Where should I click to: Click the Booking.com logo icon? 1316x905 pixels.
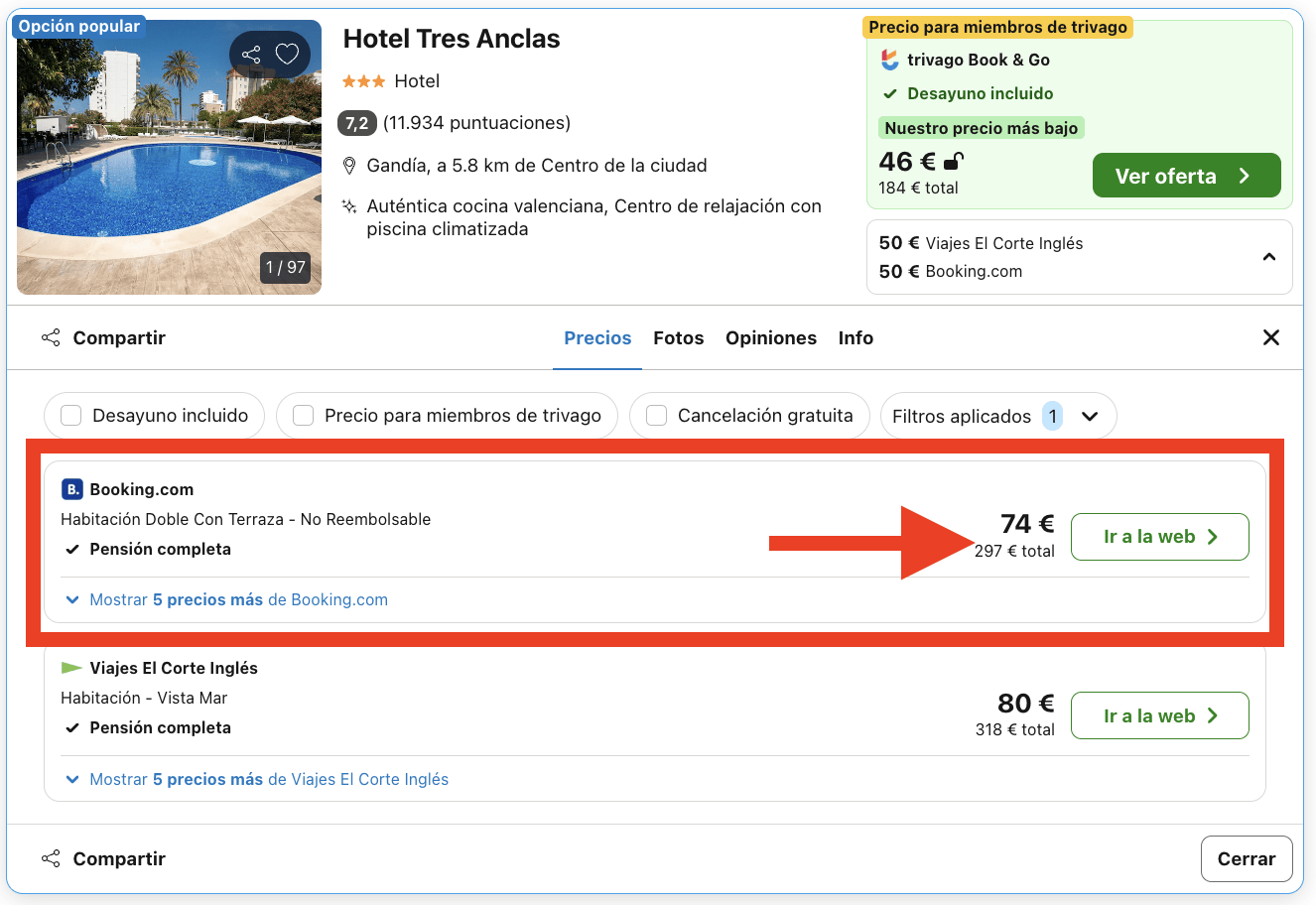pos(70,489)
